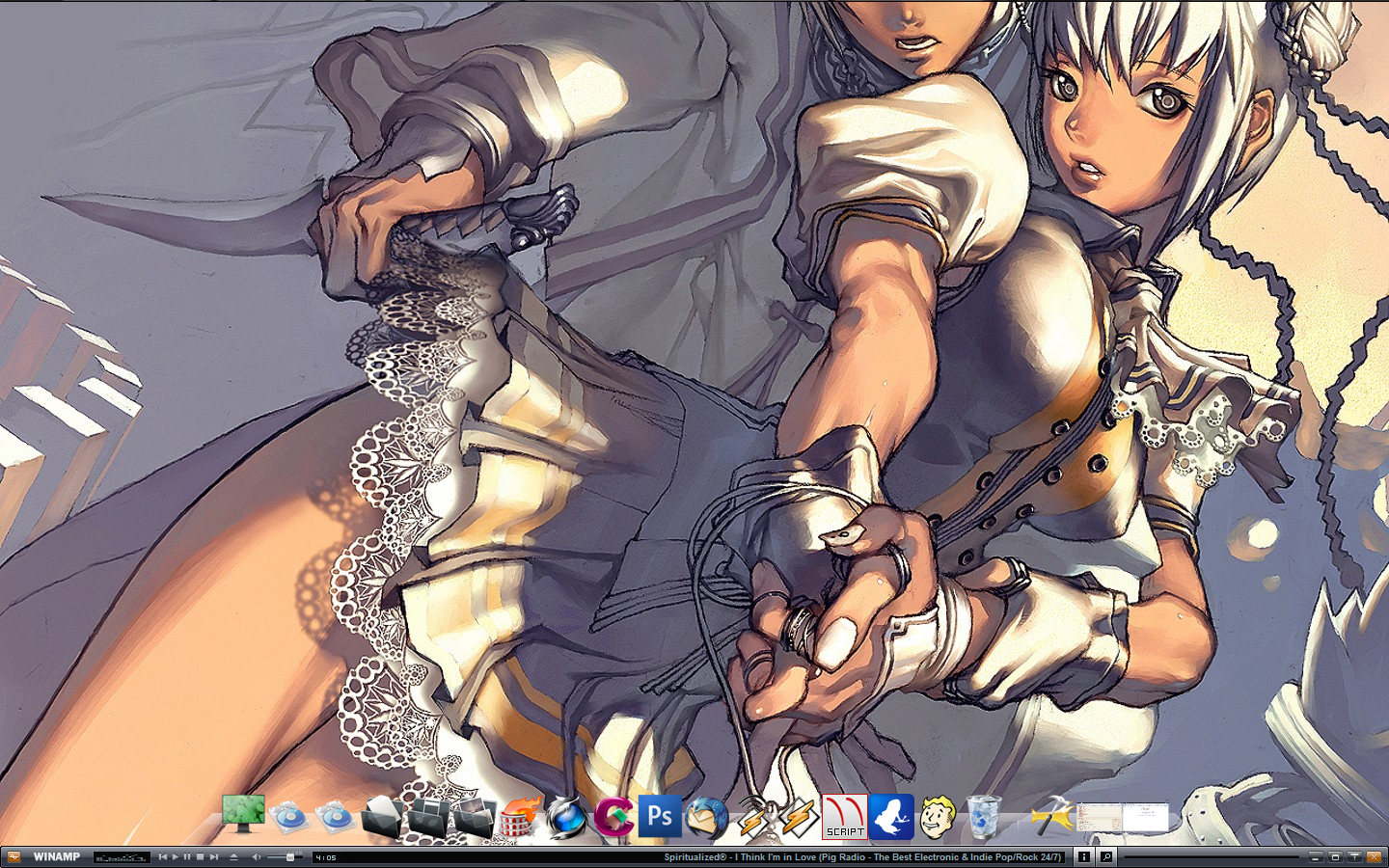The image size is (1389, 868).
Task: Start playback with Winamp play button
Action: click(x=176, y=856)
